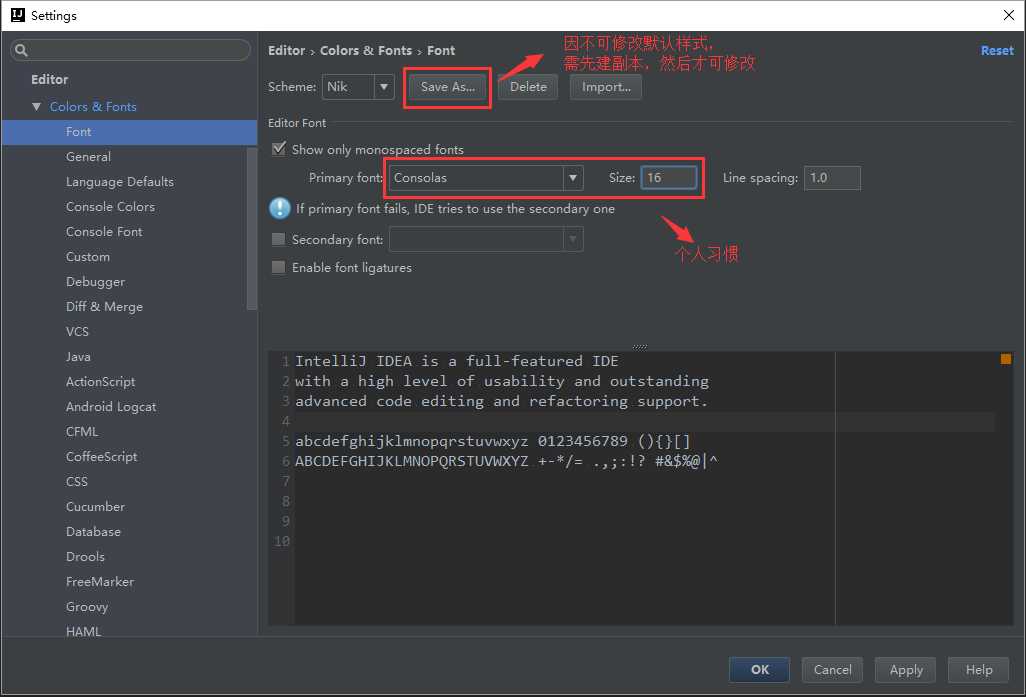Image resolution: width=1026 pixels, height=697 pixels.
Task: Click the orange inspection marker in preview
Action: 1006,359
